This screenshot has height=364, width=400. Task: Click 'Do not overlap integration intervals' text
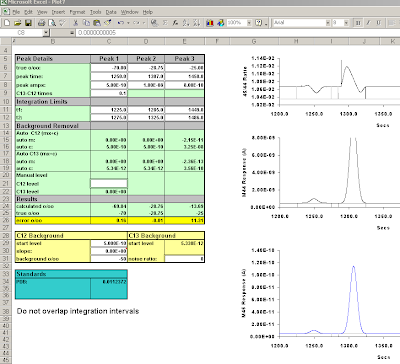[x=78, y=311]
